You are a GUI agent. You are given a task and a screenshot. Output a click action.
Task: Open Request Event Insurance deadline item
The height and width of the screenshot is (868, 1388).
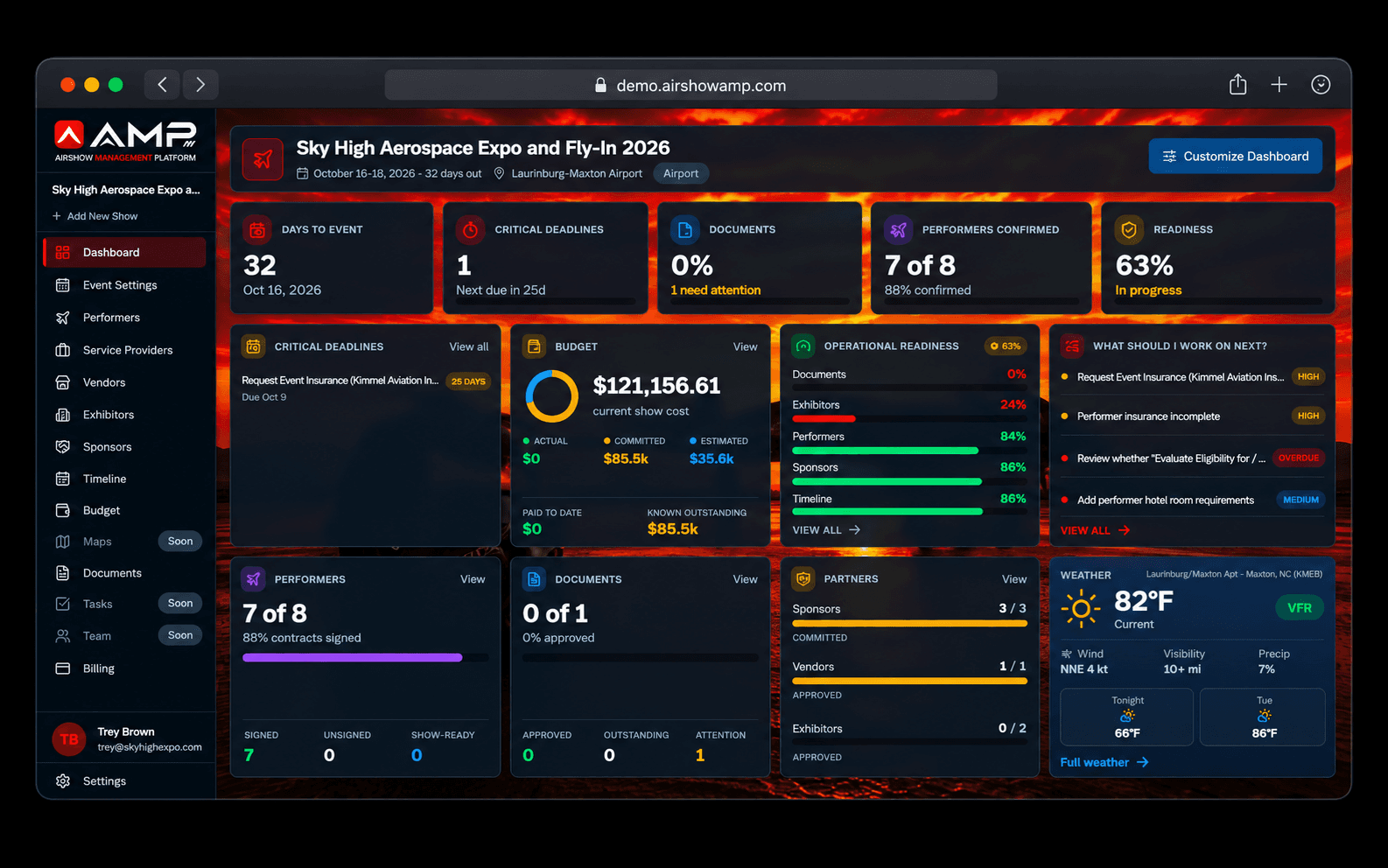point(366,388)
